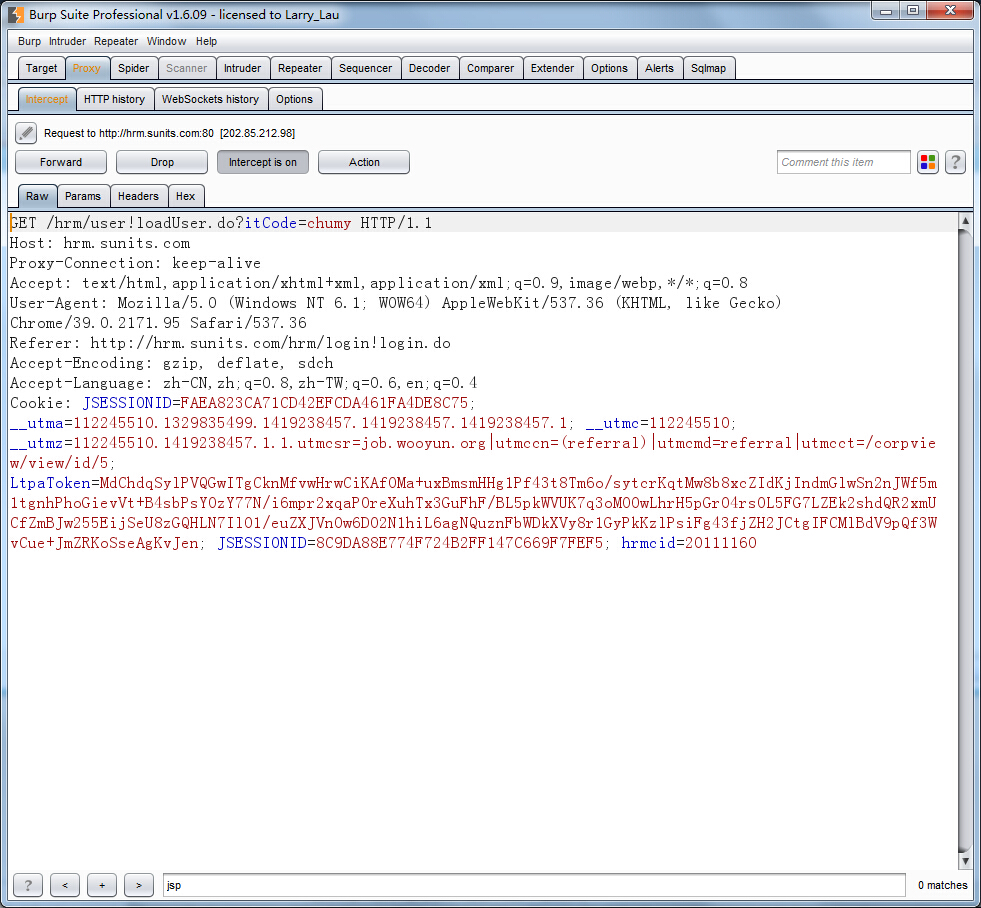Click the Accept-Encoding header line

[x=171, y=363]
